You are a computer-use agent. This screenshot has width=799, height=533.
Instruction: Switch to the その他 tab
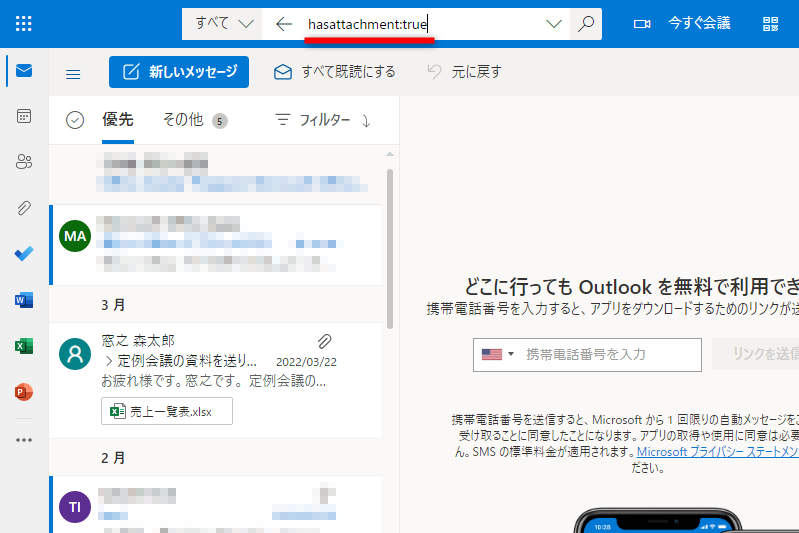click(x=195, y=120)
